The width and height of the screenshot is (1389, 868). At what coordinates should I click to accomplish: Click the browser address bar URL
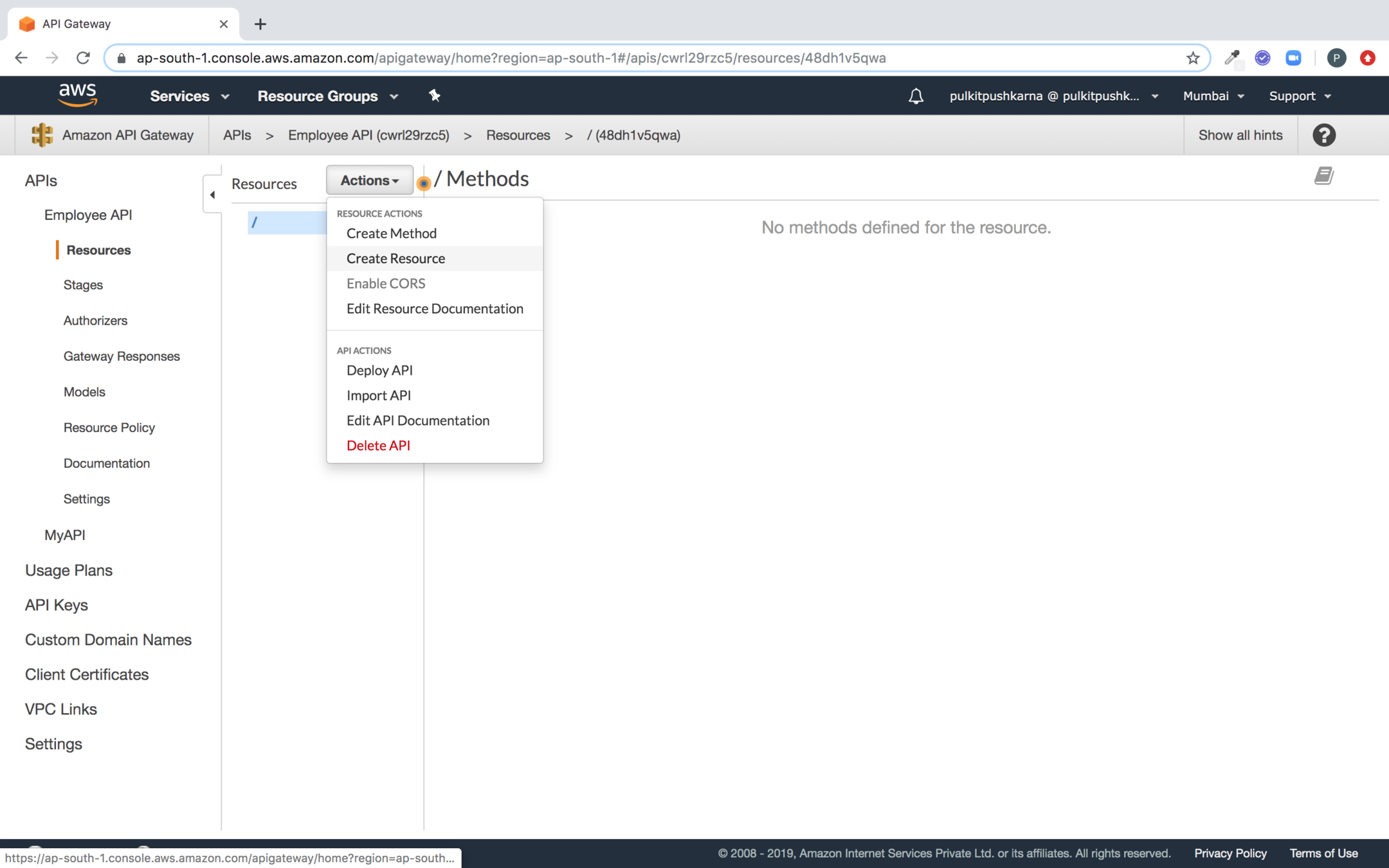511,58
